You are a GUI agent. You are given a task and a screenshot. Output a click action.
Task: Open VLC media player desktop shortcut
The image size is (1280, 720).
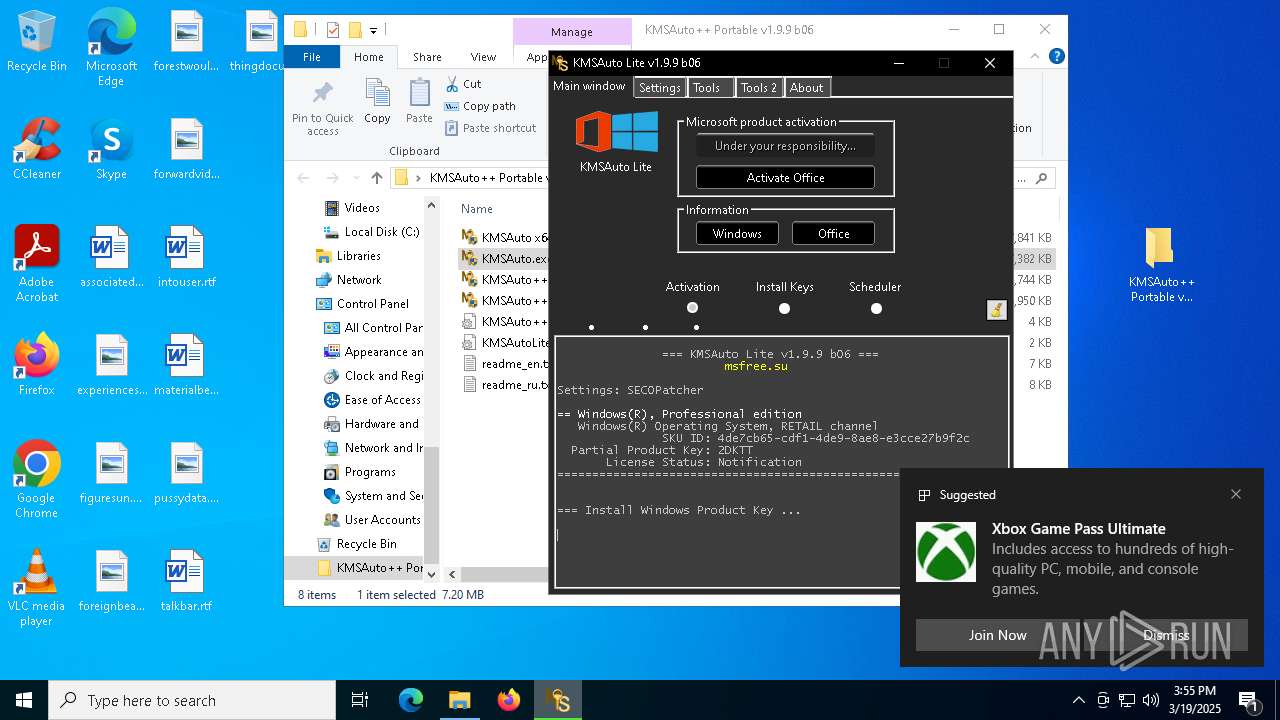(36, 588)
